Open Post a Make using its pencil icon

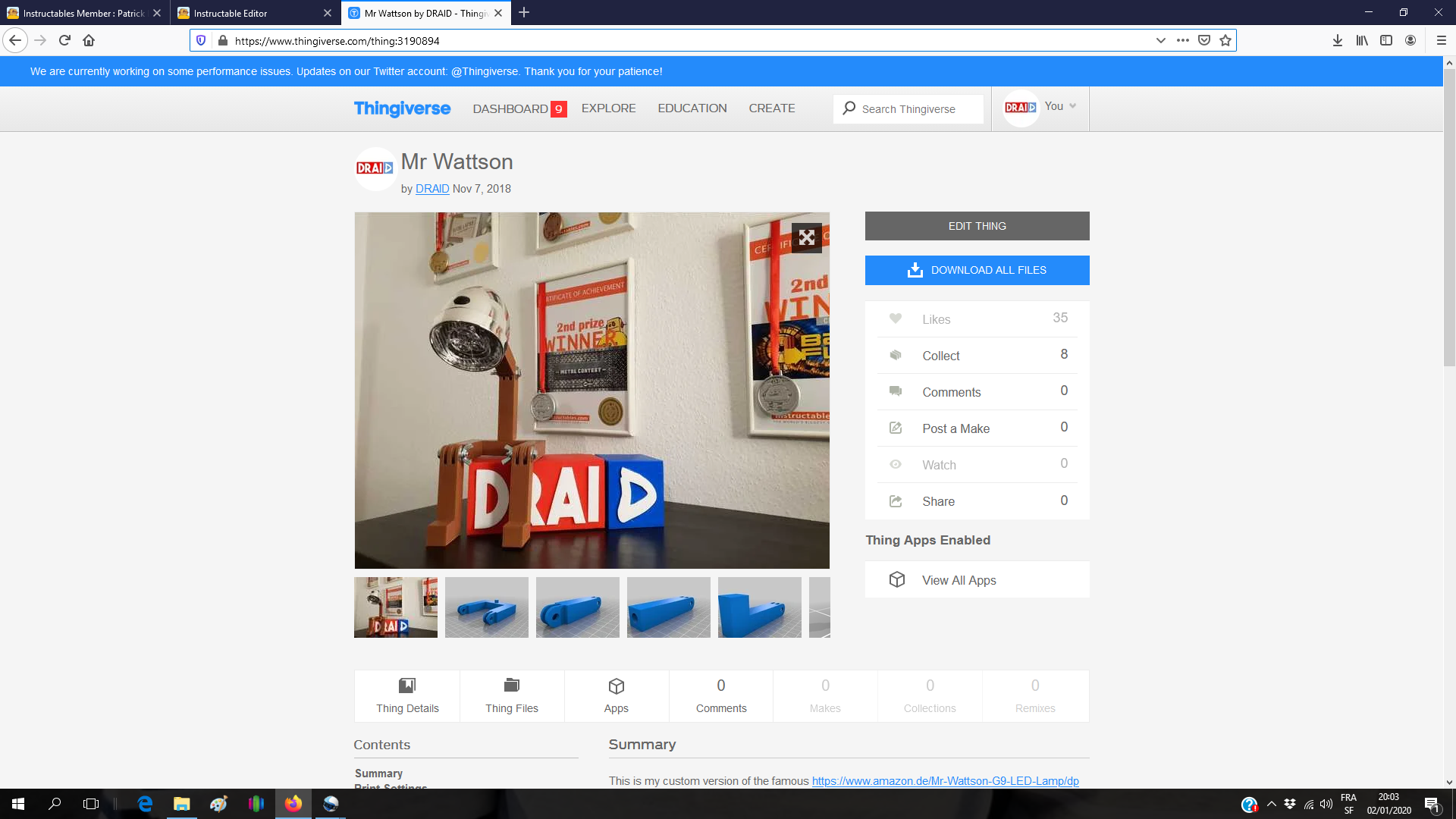pos(896,428)
